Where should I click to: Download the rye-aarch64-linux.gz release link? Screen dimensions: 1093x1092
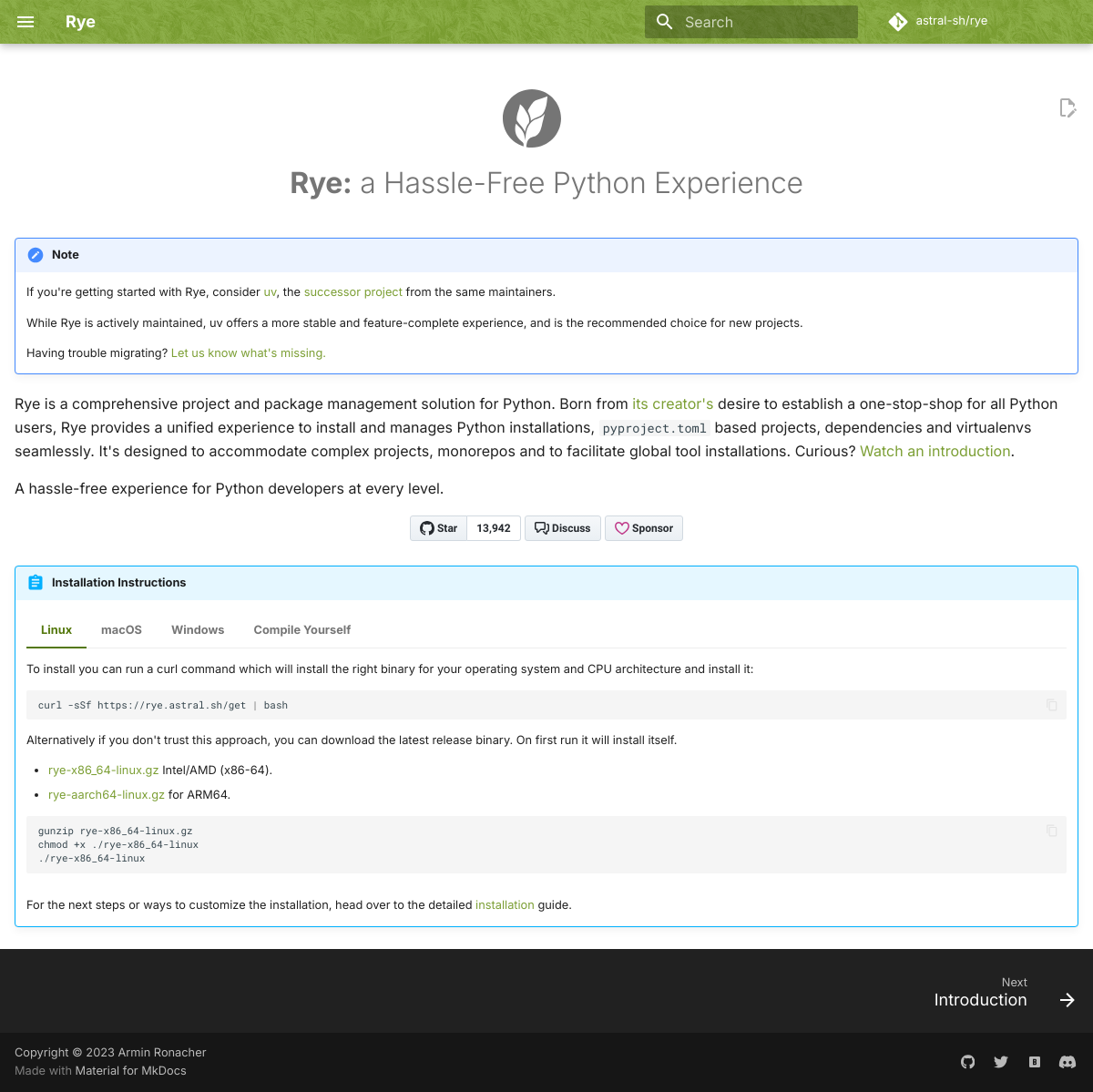(107, 795)
